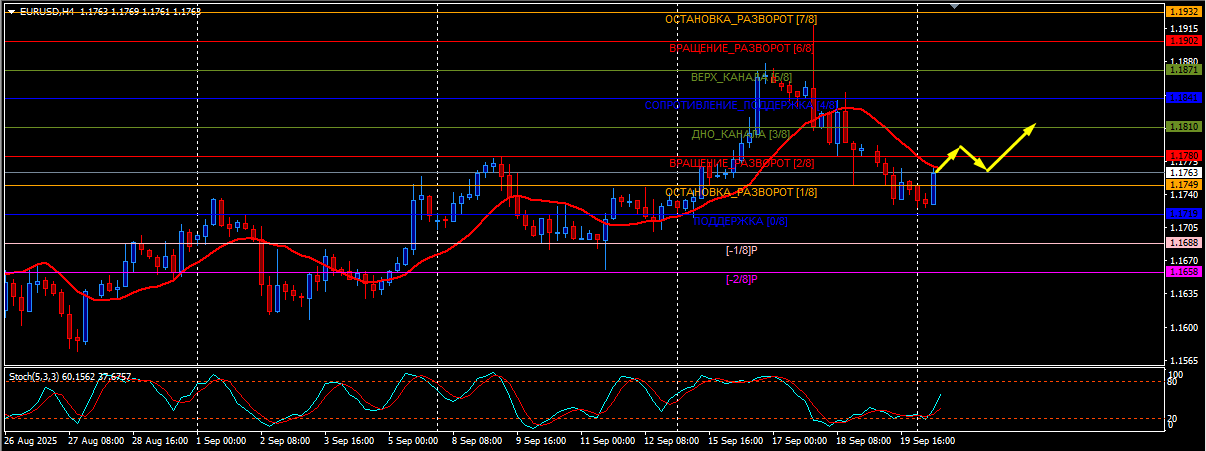
Task: Click the gray chart shift triangle marker
Action: pos(954,6)
